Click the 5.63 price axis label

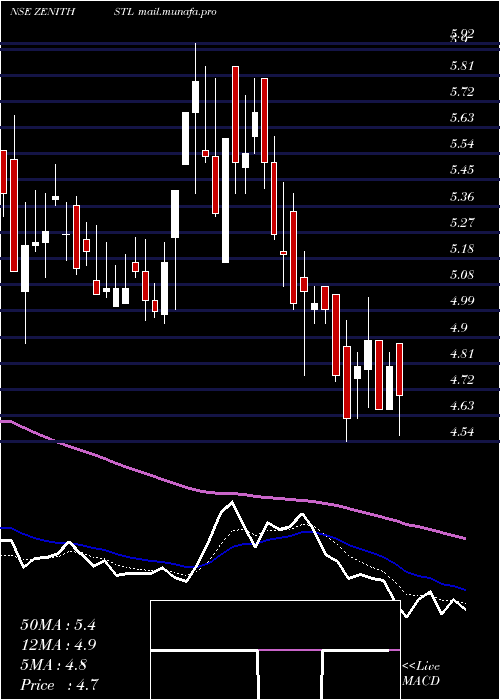pos(462,118)
